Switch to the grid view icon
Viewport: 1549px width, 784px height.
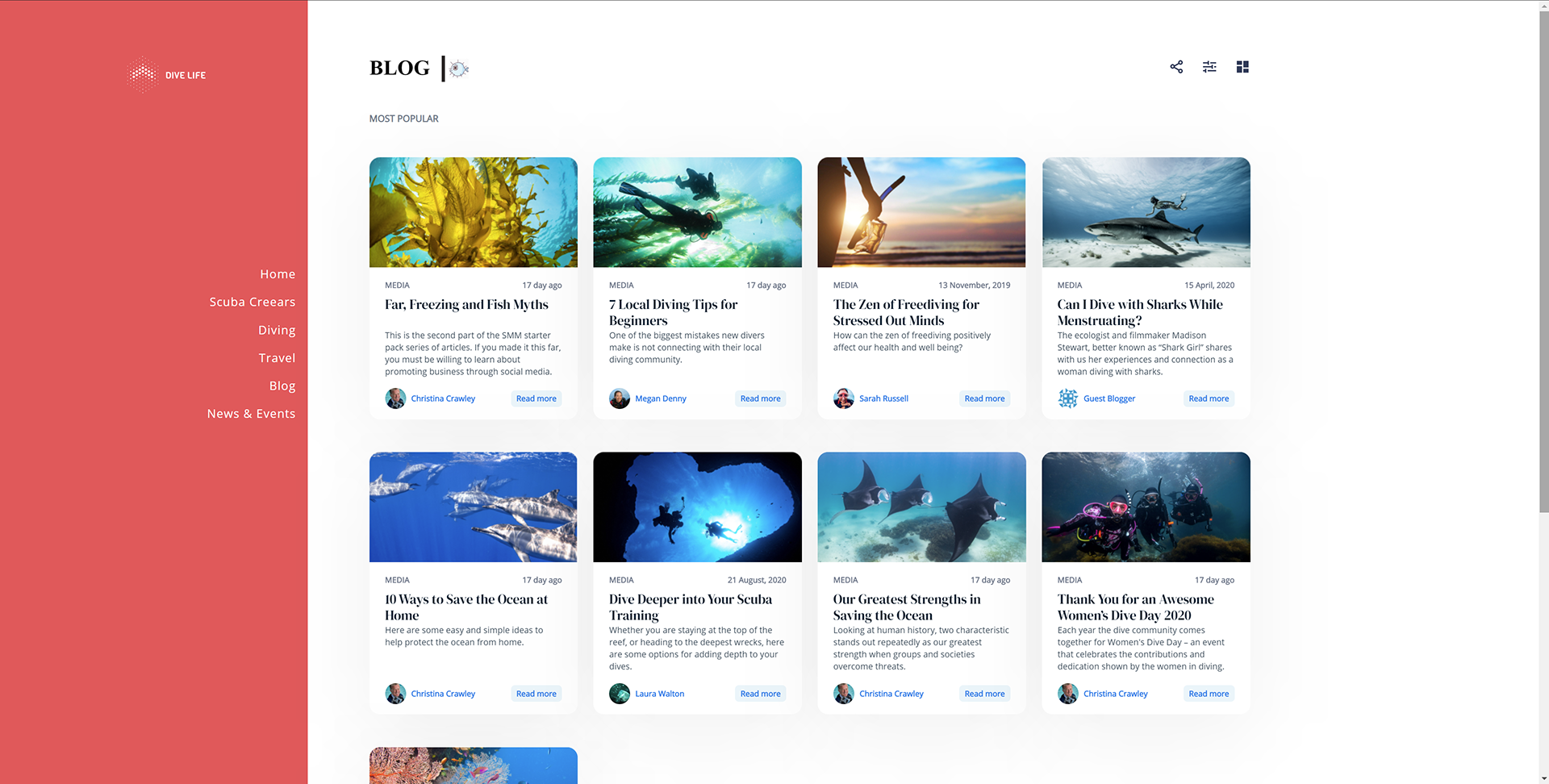click(1242, 67)
